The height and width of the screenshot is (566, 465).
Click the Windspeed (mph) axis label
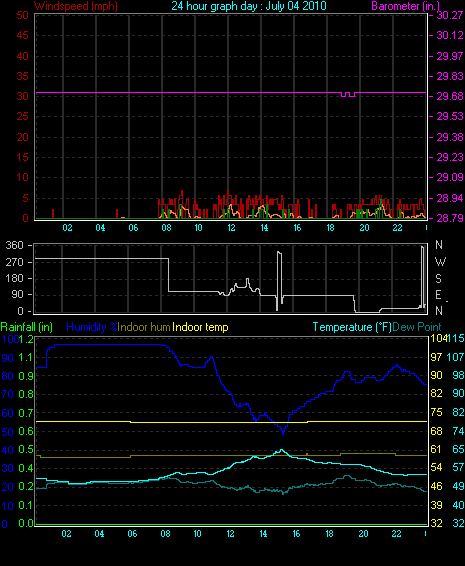pyautogui.click(x=76, y=6)
